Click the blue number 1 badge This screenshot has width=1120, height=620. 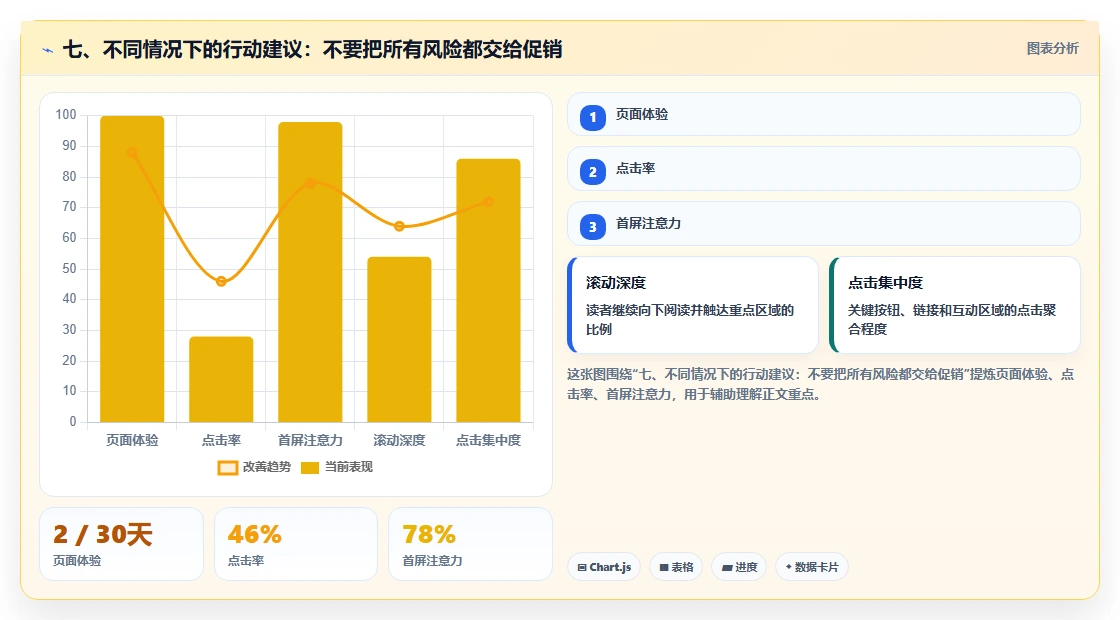click(x=592, y=117)
